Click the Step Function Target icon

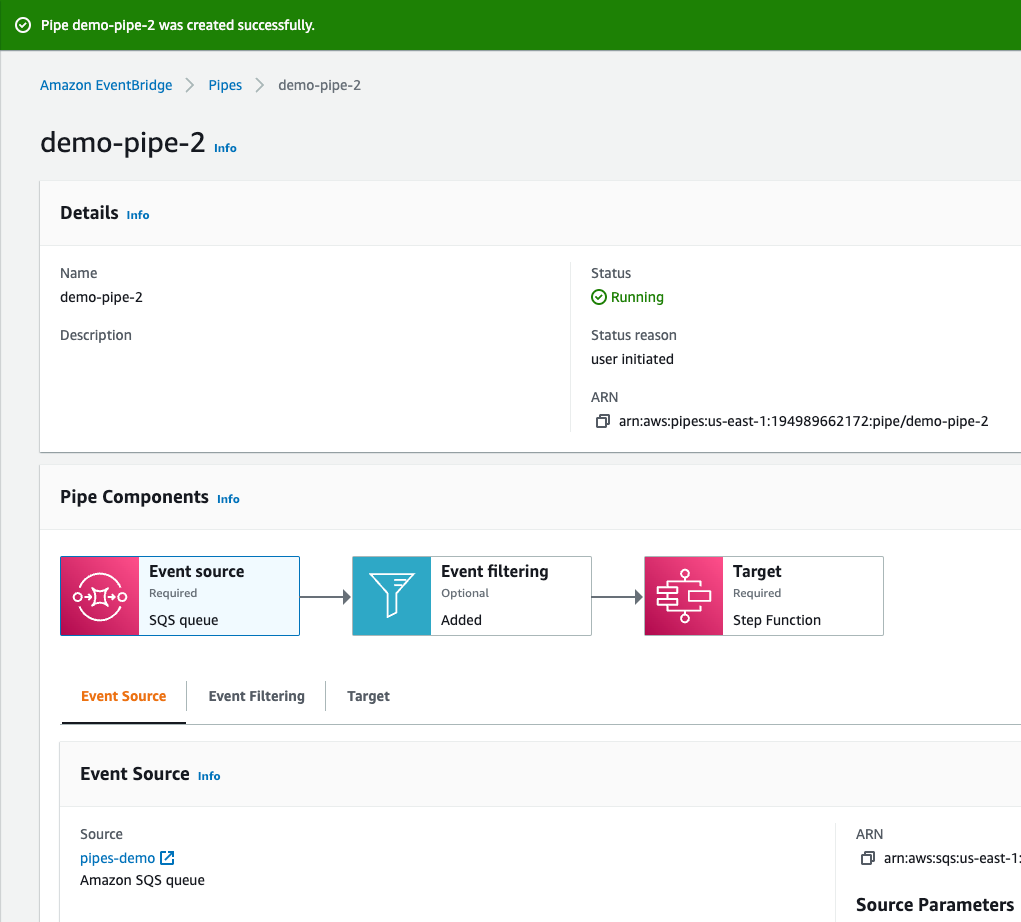click(x=684, y=596)
